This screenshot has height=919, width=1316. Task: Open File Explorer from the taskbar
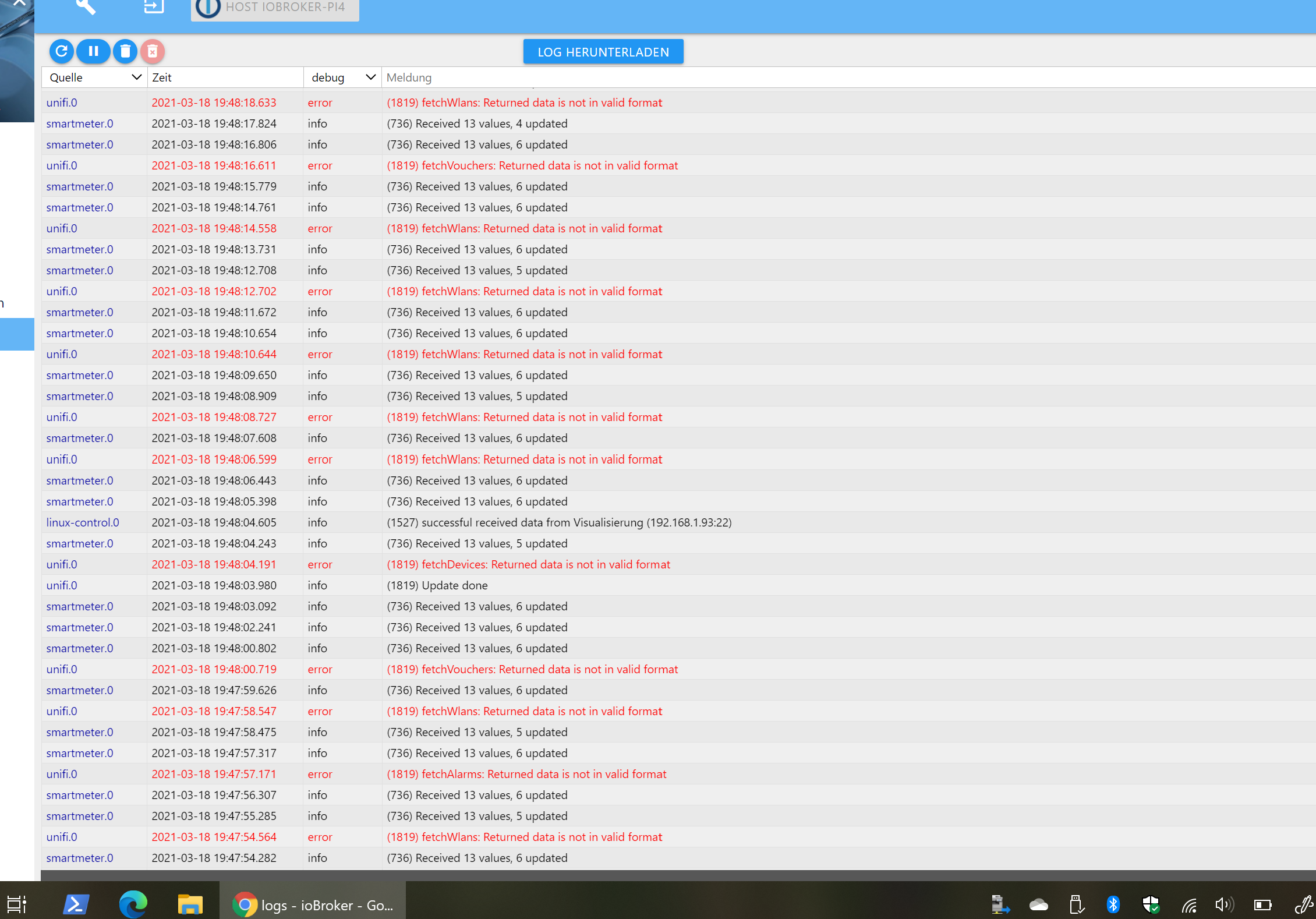point(190,904)
